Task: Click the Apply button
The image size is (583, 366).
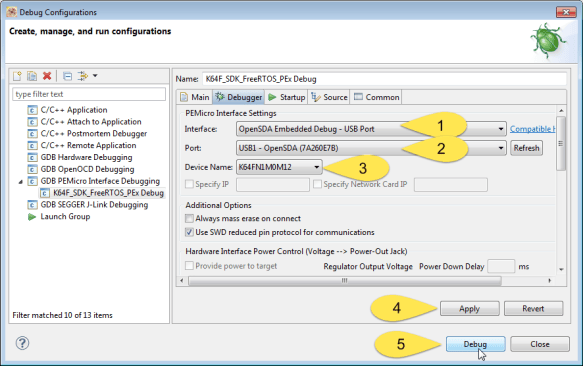Action: click(x=469, y=309)
